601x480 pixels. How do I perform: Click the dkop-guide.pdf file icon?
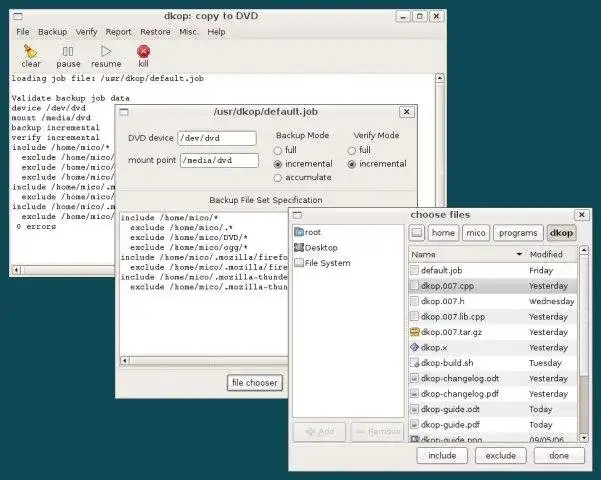(x=414, y=424)
